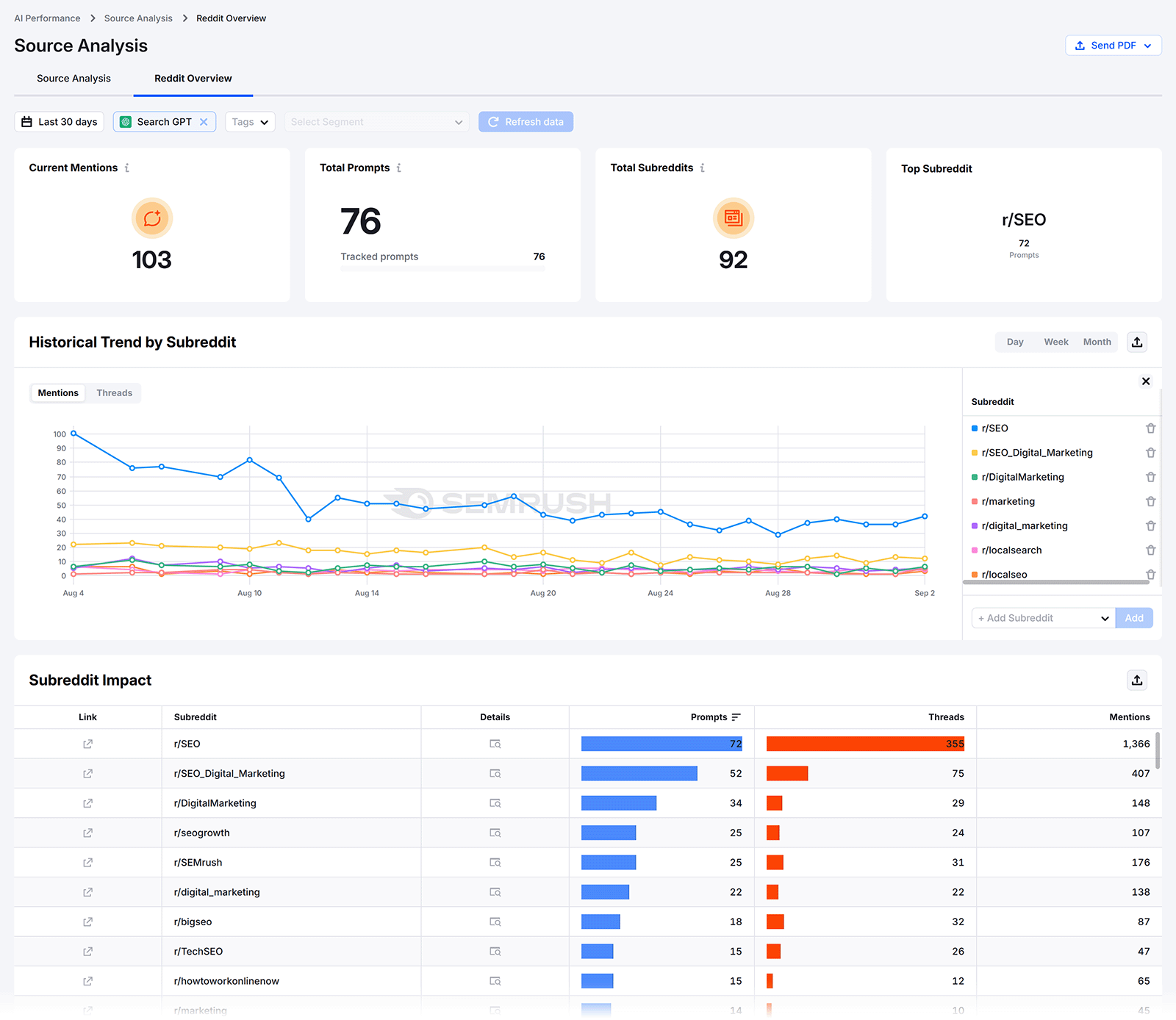Open the Tags dropdown
1176x1020 pixels.
(250, 121)
